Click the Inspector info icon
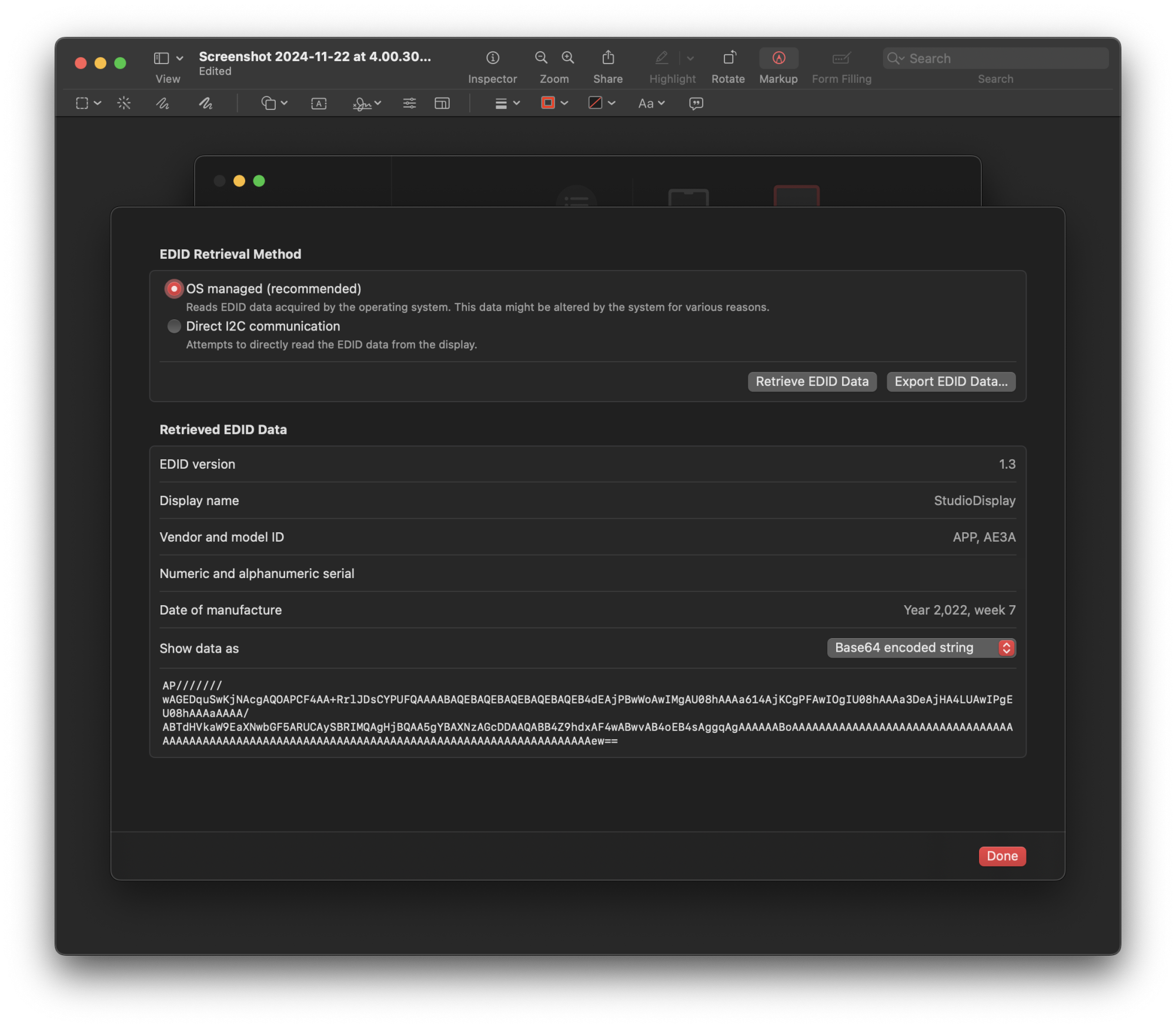This screenshot has width=1176, height=1028. click(492, 58)
